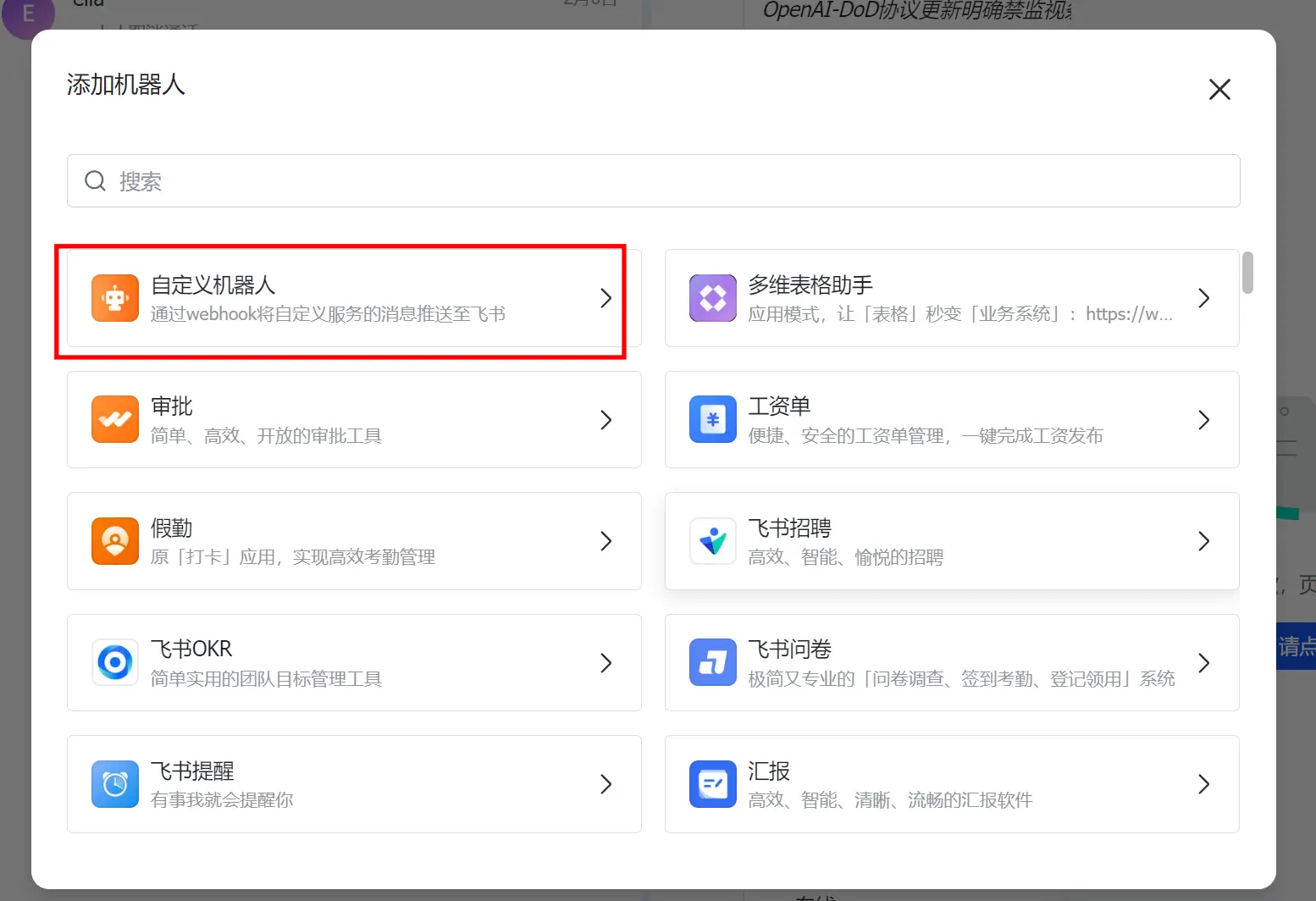Click description 简单、高效、开放的审批工具
Viewport: 1316px width, 901px height.
pyautogui.click(x=266, y=436)
